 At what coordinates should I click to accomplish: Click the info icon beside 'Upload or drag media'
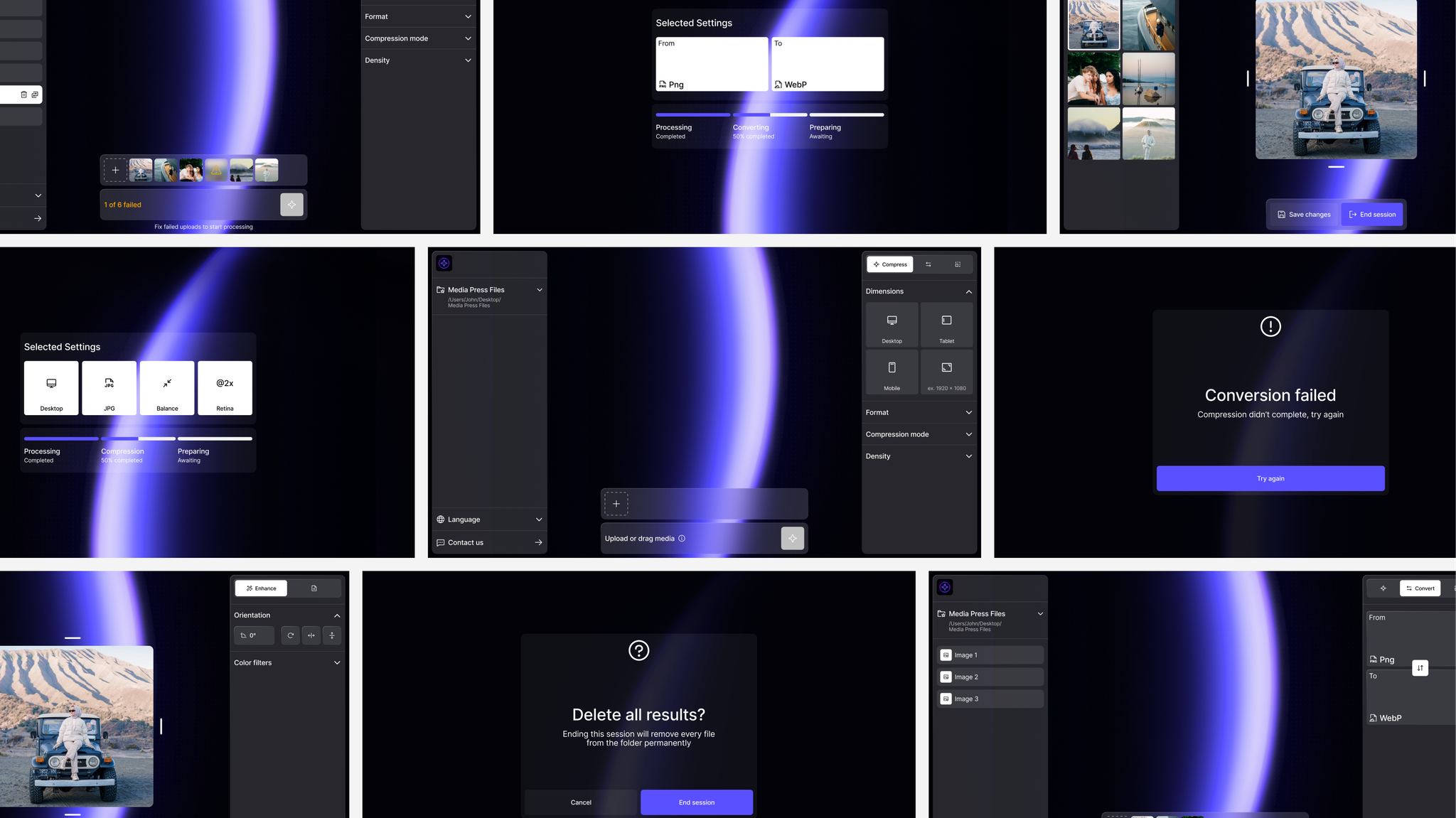tap(682, 539)
